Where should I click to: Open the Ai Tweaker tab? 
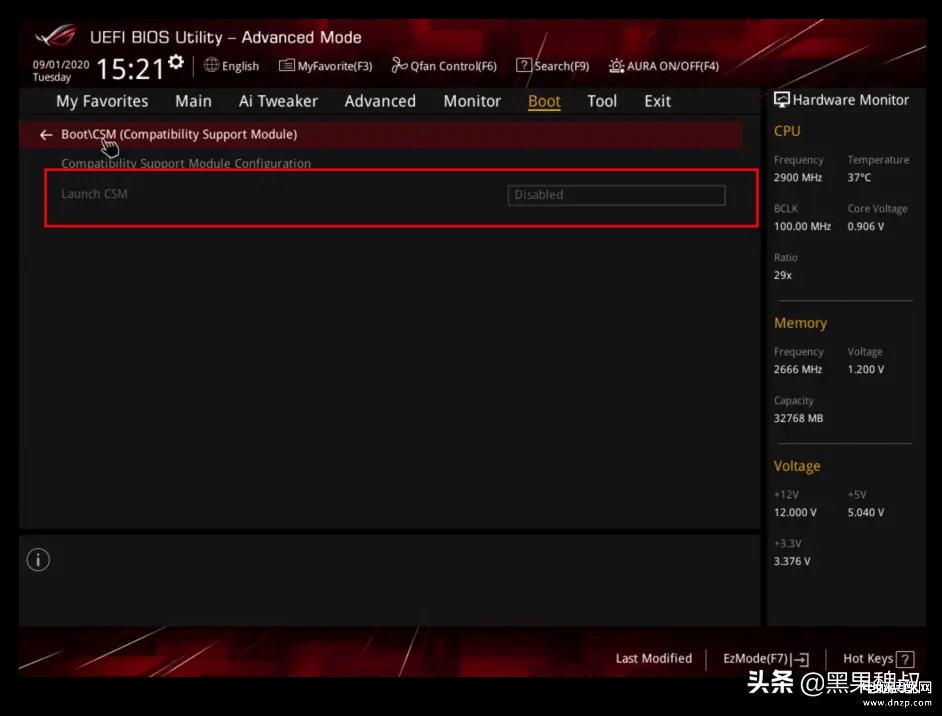(x=278, y=101)
